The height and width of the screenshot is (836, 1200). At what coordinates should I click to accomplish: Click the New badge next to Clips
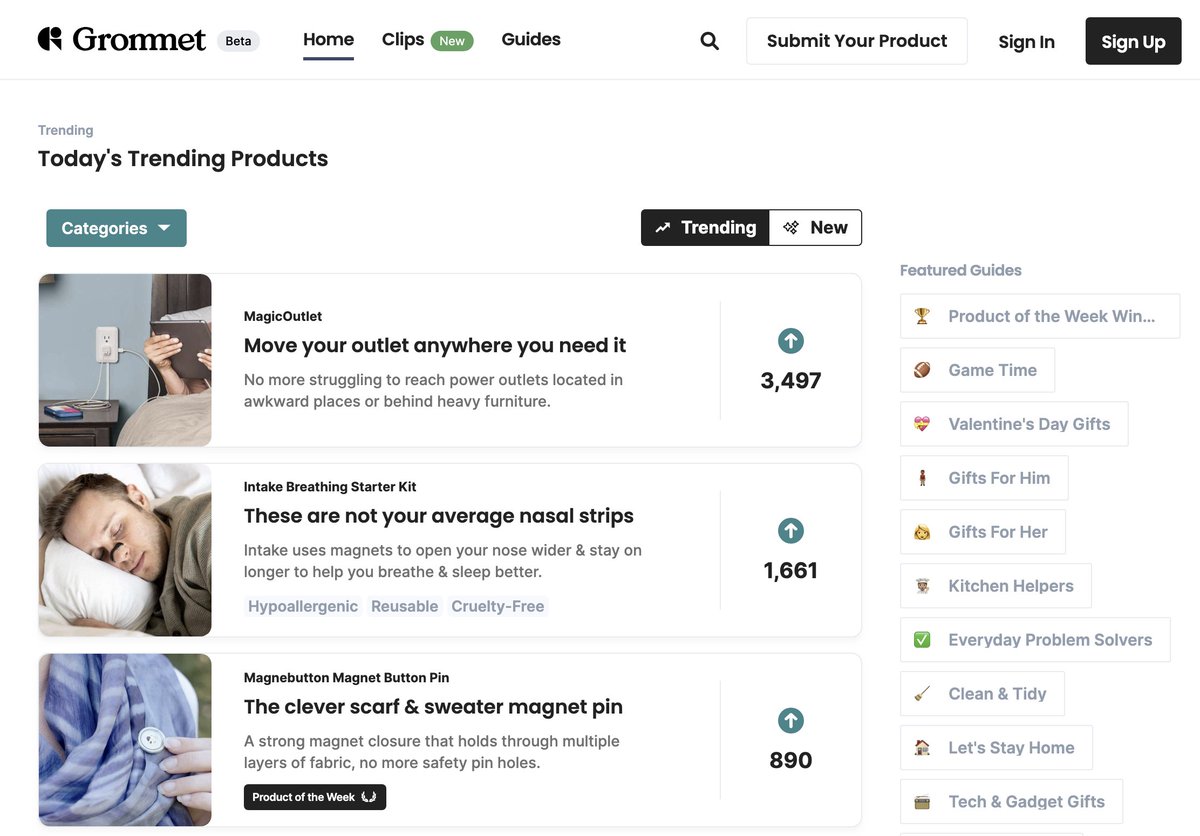(x=452, y=41)
